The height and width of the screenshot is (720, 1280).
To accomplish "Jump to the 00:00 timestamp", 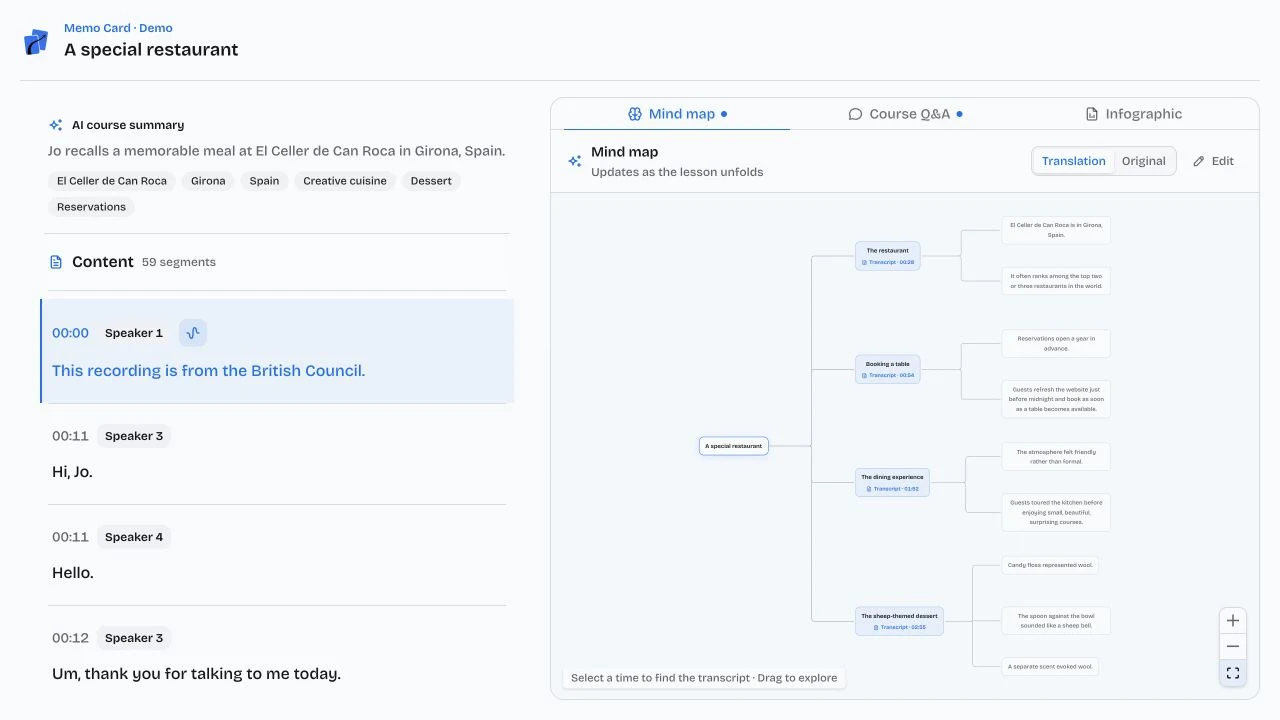I will (x=70, y=333).
